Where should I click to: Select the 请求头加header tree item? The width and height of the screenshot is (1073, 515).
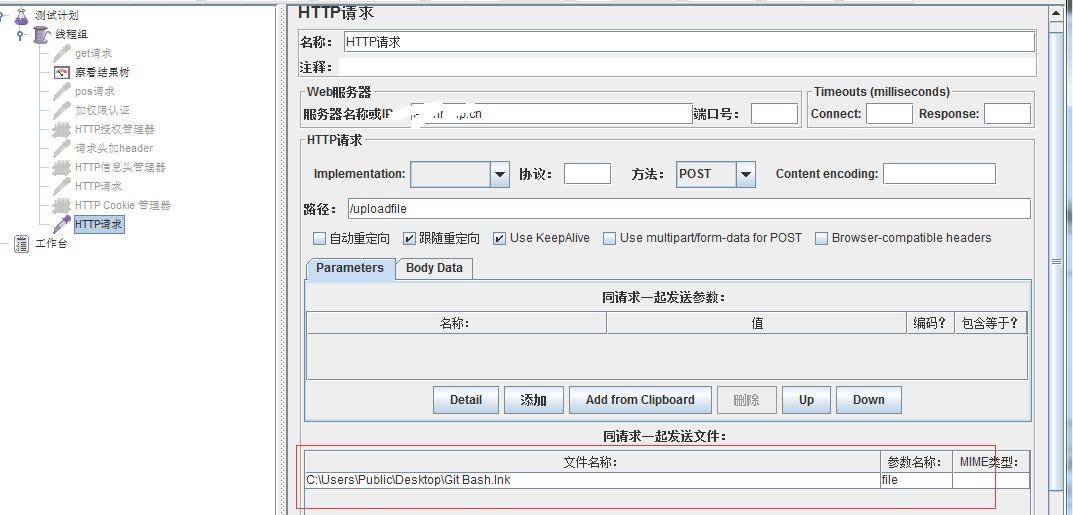click(x=114, y=148)
